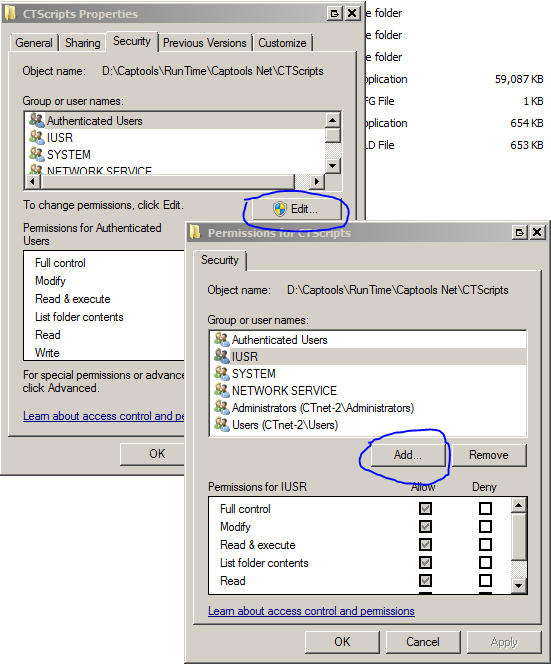Click up arrow of IUSR permissions scrollbar
The width and height of the screenshot is (551, 665).
coord(519,505)
